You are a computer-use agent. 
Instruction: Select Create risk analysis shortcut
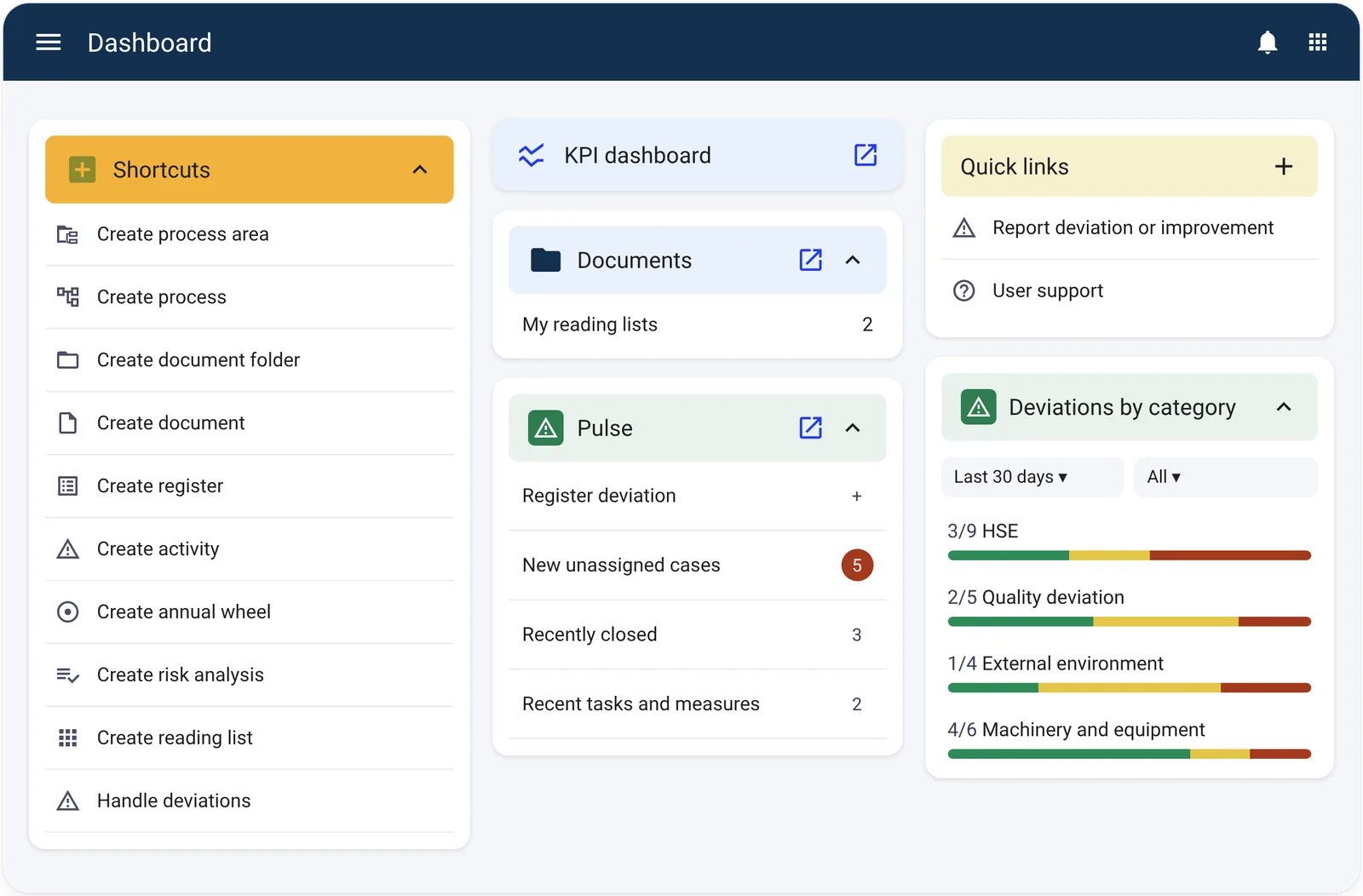(249, 675)
